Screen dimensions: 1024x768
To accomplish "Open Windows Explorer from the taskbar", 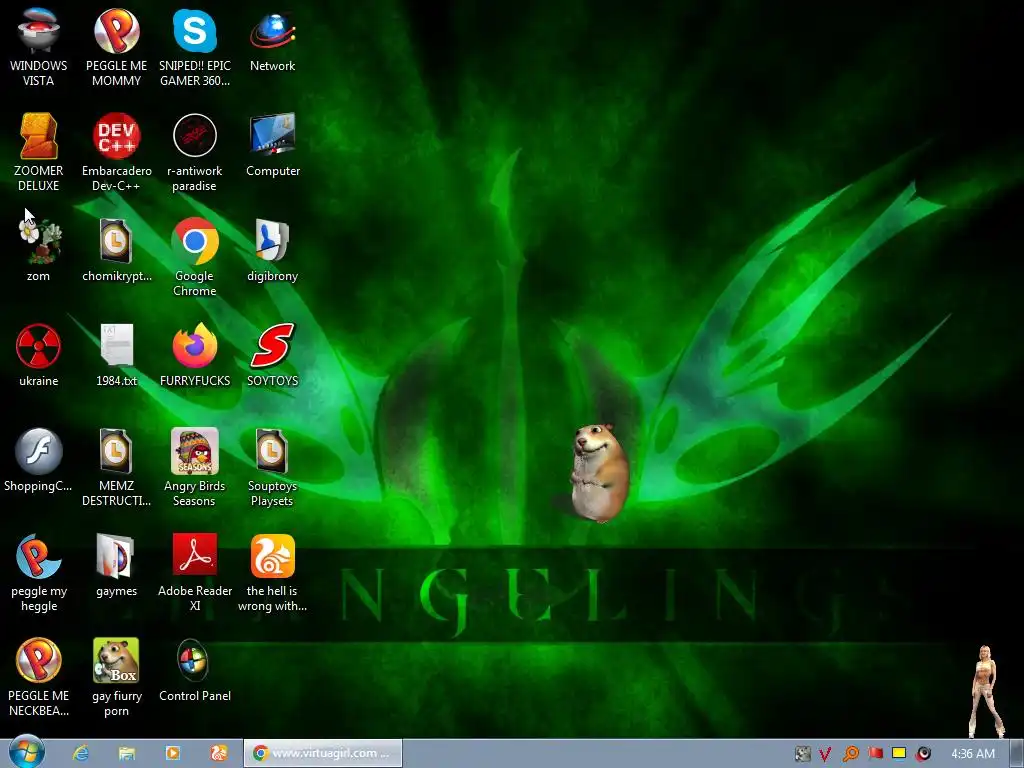I will tap(127, 754).
